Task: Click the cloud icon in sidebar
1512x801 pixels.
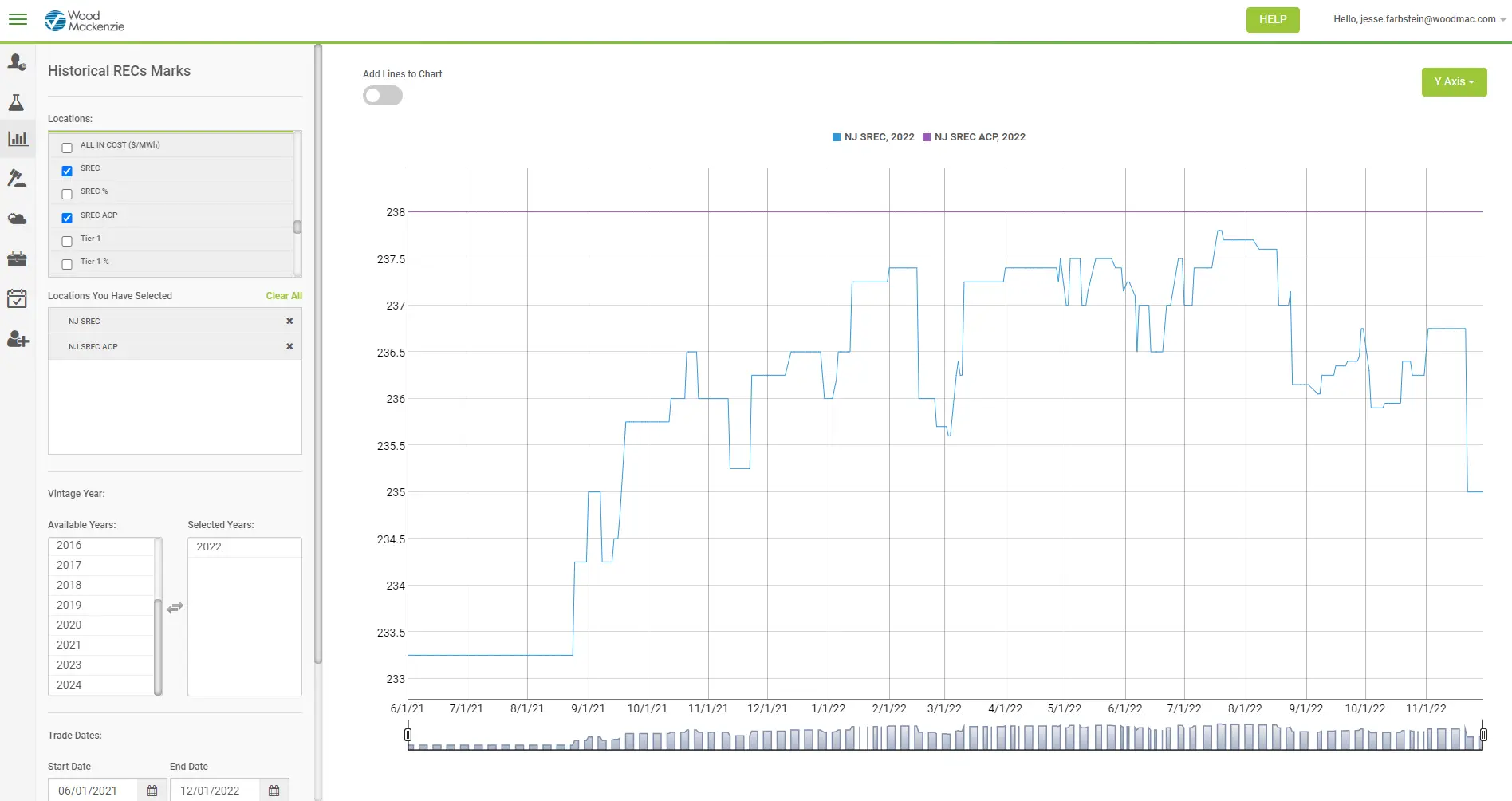Action: pyautogui.click(x=17, y=219)
